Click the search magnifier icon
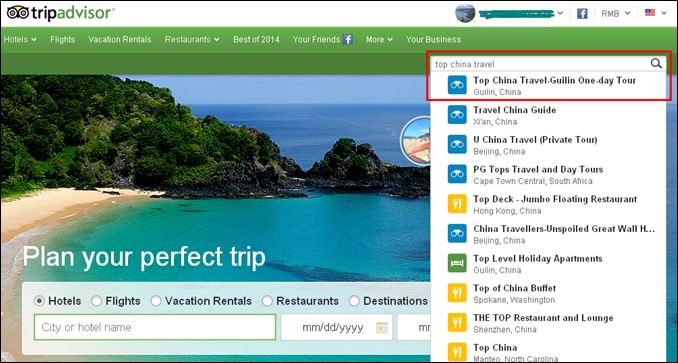Image resolution: width=678 pixels, height=363 pixels. [x=656, y=64]
